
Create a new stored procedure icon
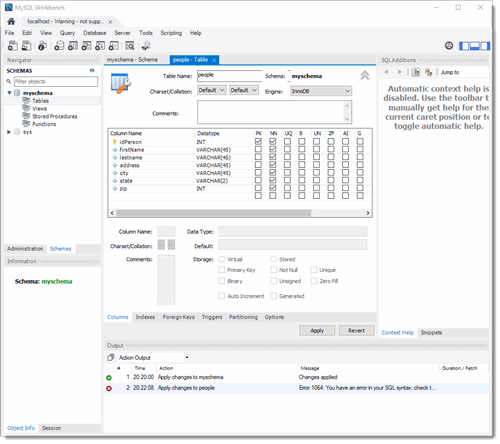point(100,46)
